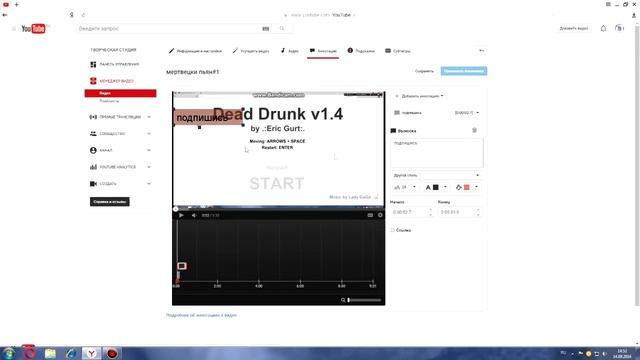Click the back arrow at tabs row end
This screenshot has height=360, width=640.
point(482,51)
